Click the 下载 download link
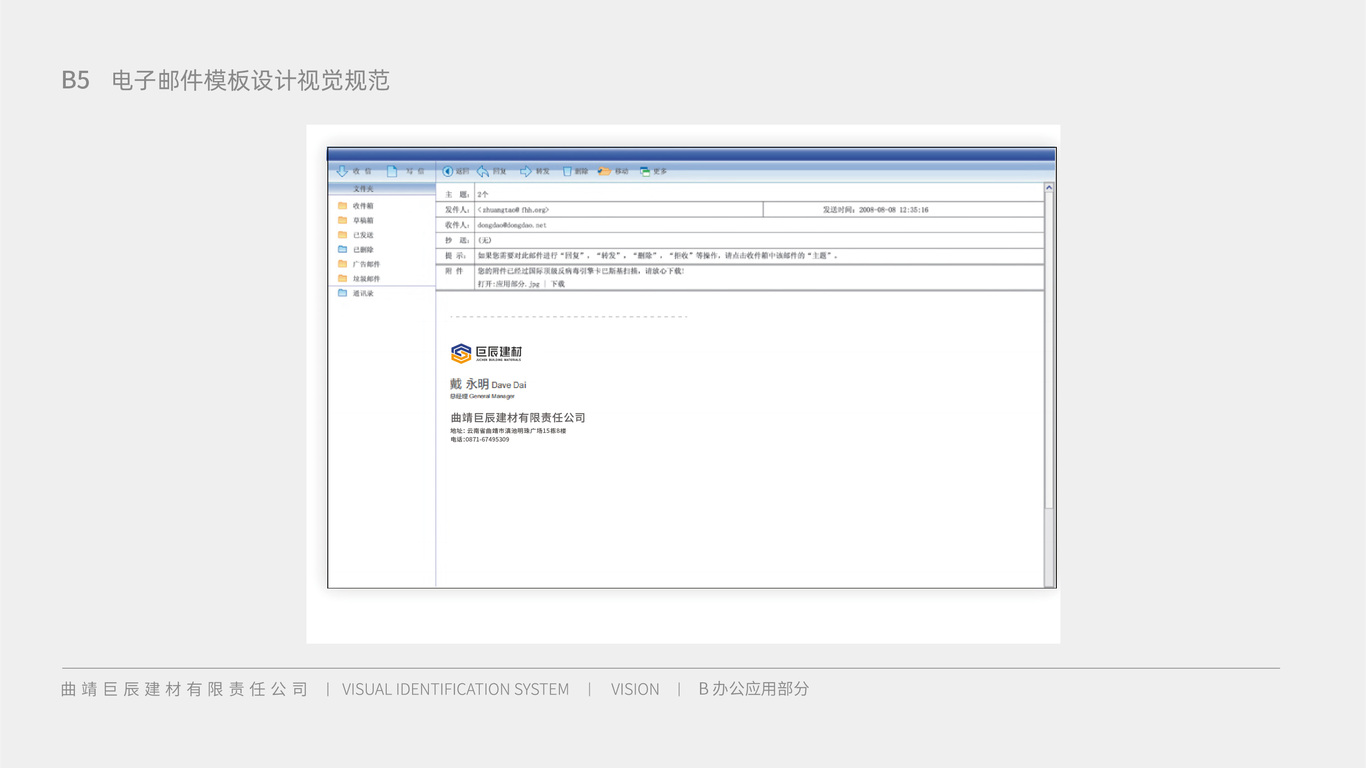 point(558,284)
